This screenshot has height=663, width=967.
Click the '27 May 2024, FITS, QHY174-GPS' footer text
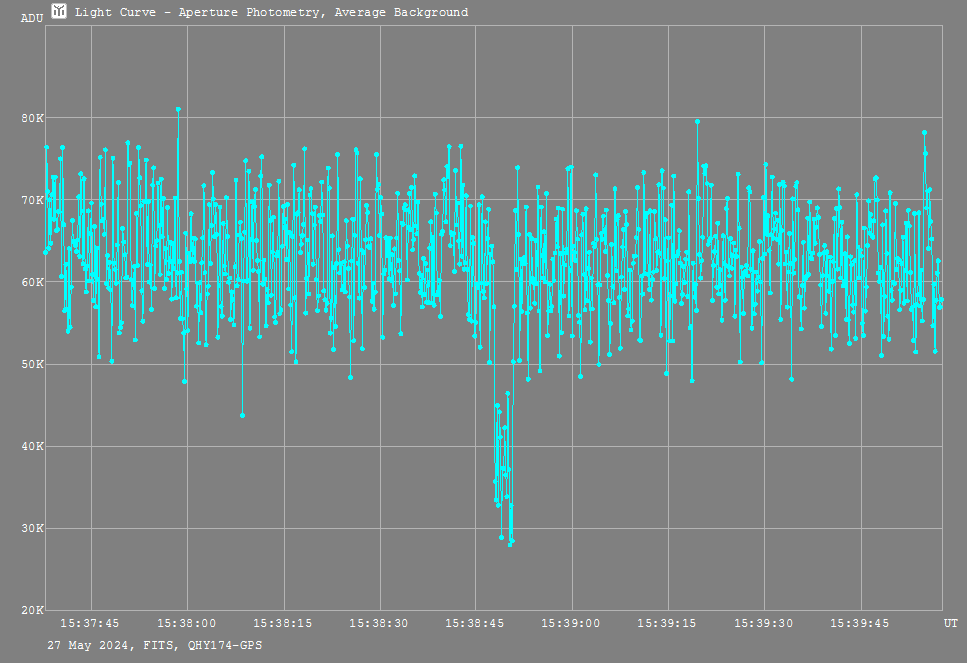155,646
